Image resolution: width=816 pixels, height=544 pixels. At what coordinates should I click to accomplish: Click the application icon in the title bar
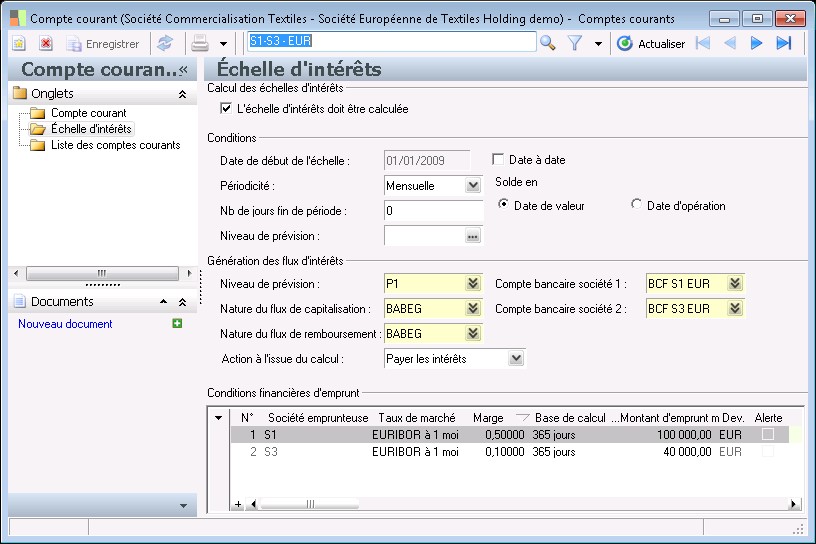pyautogui.click(x=18, y=18)
